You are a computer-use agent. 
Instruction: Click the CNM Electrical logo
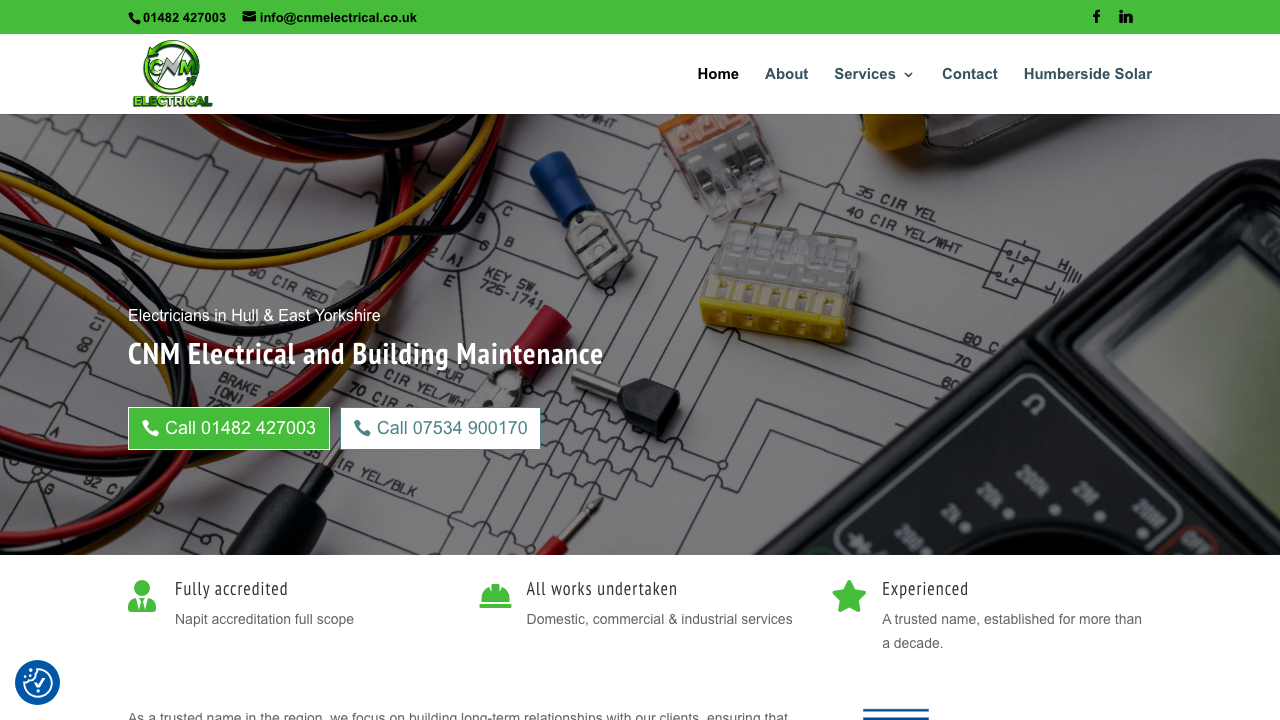[x=172, y=73]
